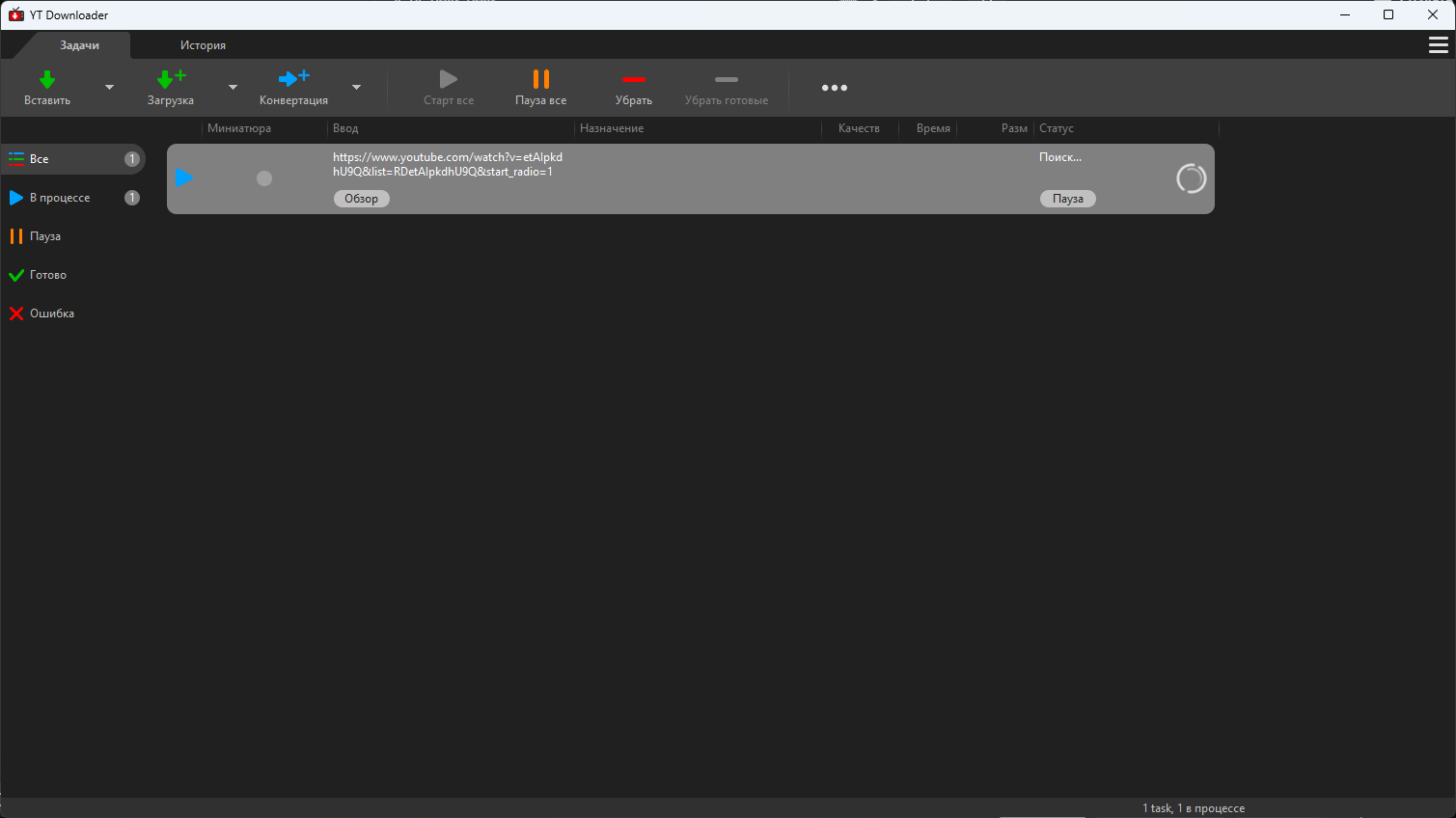Image resolution: width=1456 pixels, height=818 pixels.
Task: Select the Задачи tab
Action: tap(79, 45)
